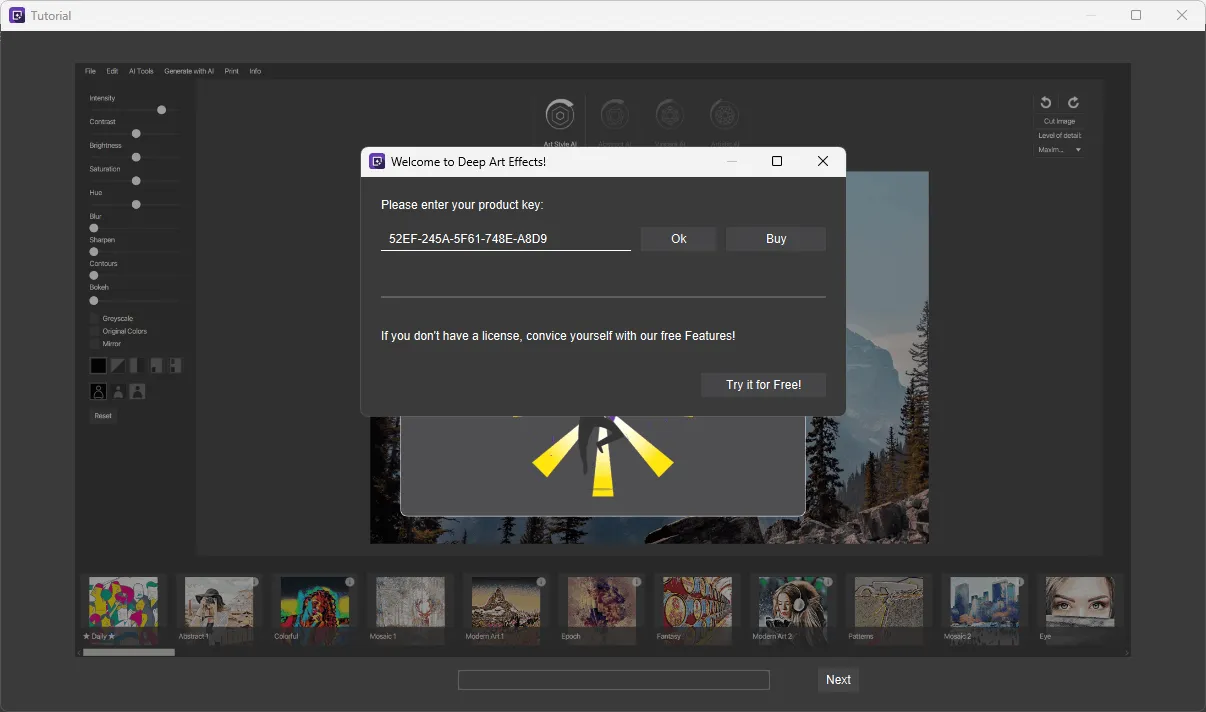
Task: Open the File menu
Action: point(90,71)
